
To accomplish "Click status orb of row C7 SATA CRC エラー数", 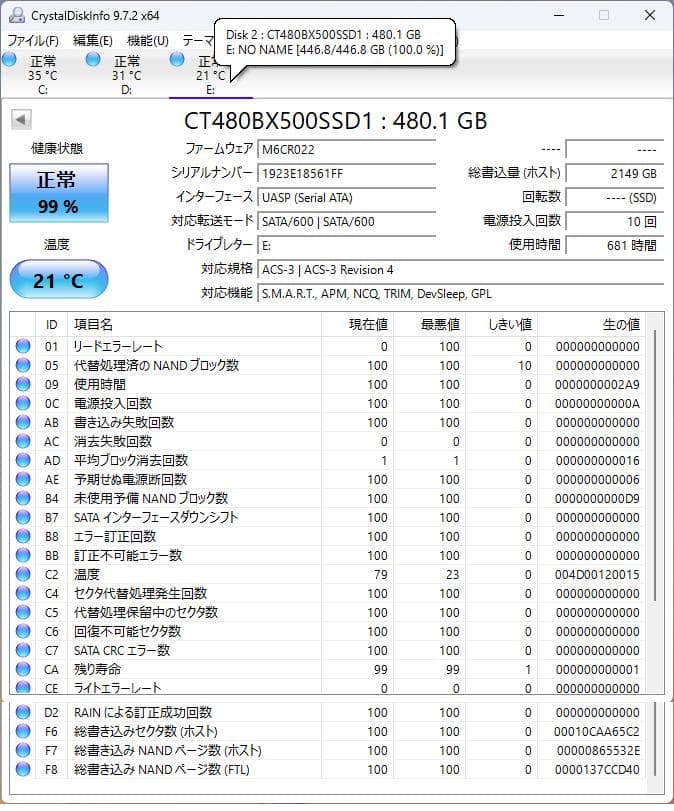I will click(23, 650).
